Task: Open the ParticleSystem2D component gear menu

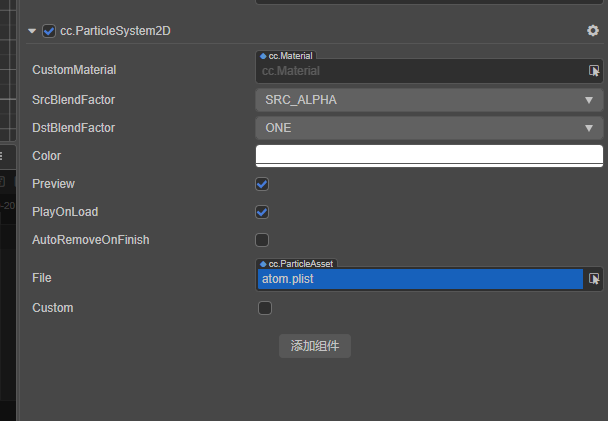Action: point(593,31)
